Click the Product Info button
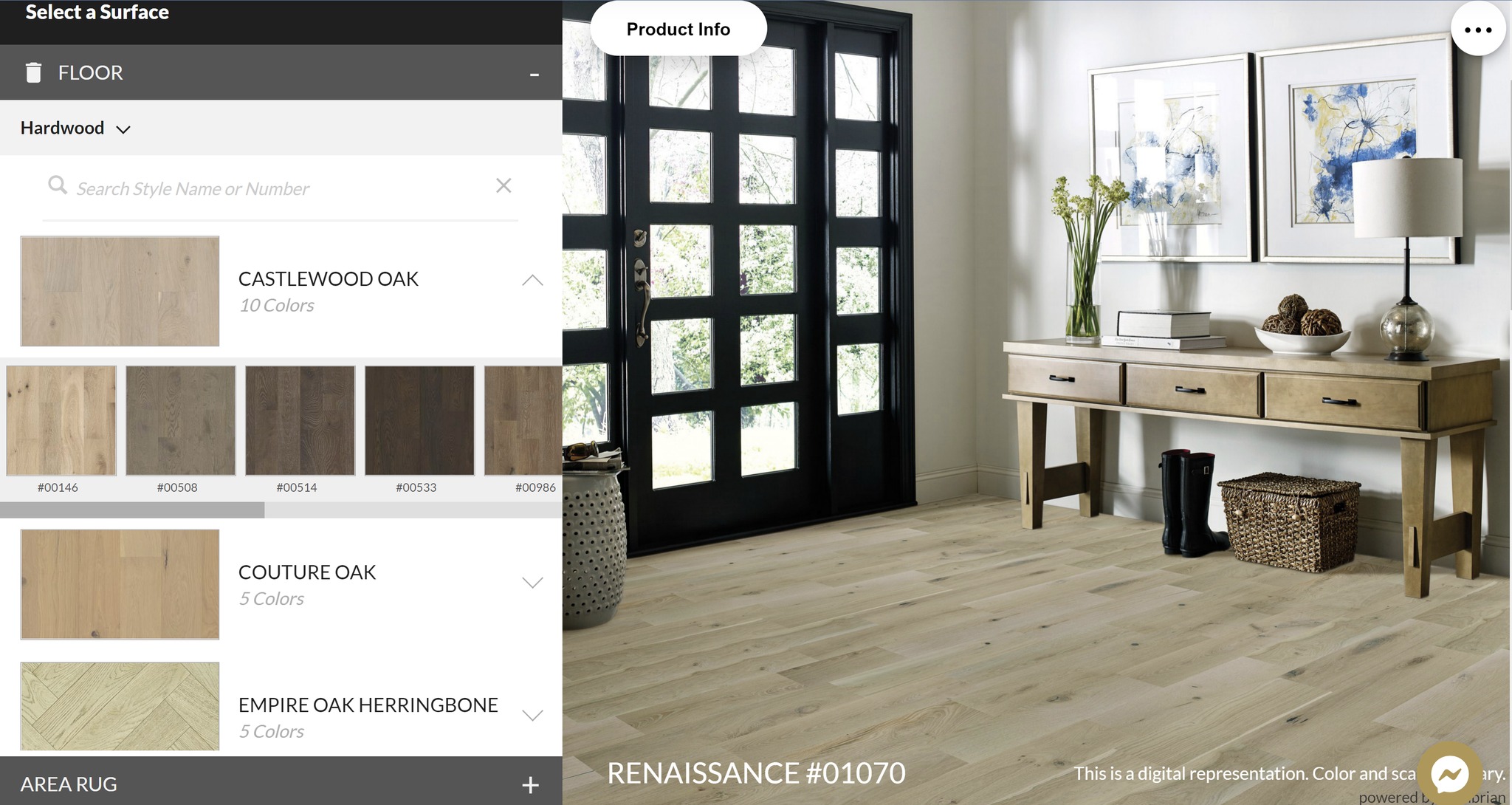1512x805 pixels. pos(678,30)
